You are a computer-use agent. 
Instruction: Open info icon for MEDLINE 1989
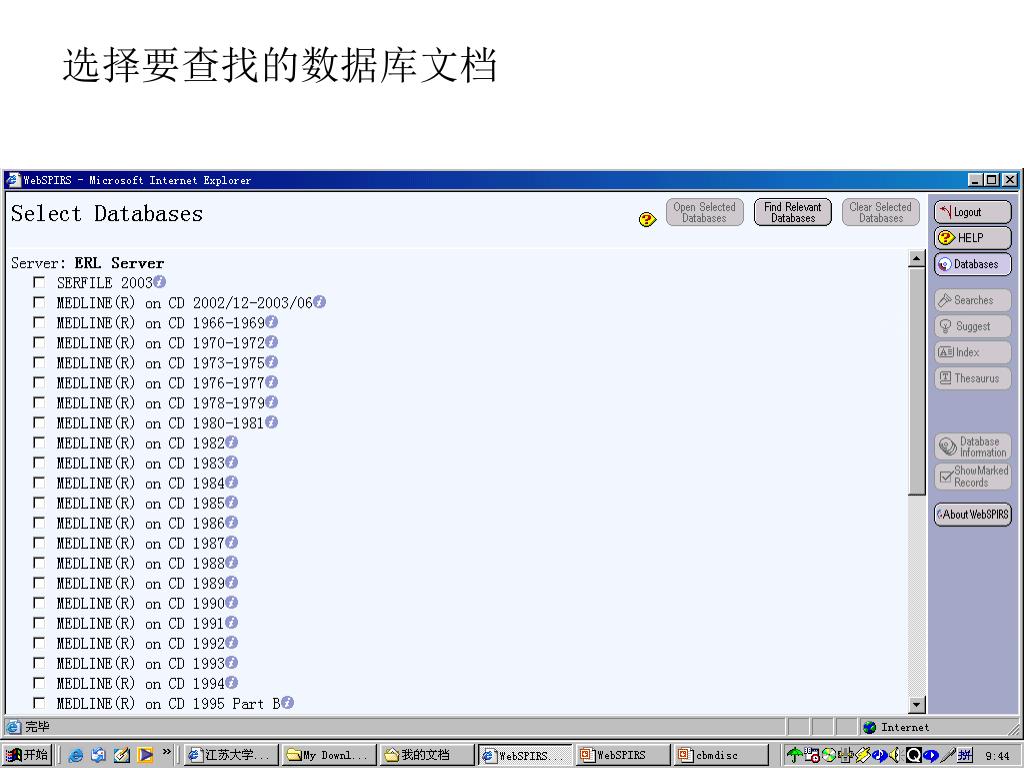pos(231,583)
